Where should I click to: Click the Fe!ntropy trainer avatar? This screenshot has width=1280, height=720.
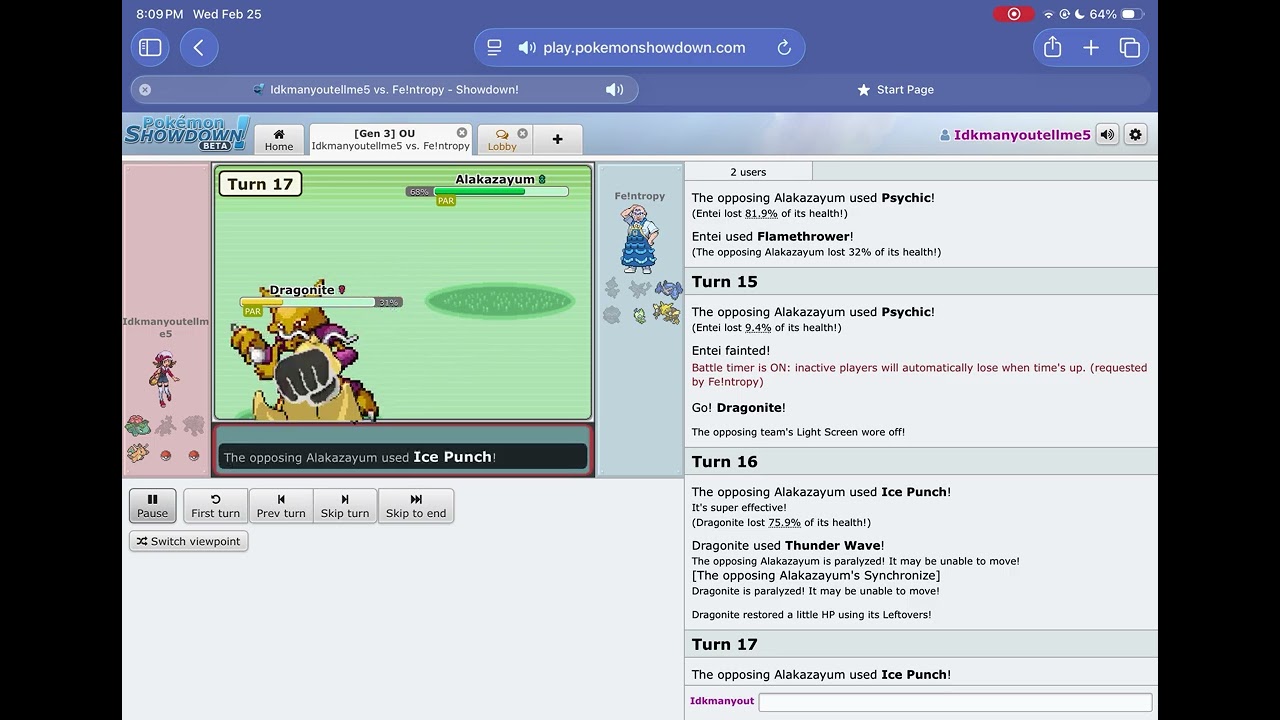tap(639, 239)
